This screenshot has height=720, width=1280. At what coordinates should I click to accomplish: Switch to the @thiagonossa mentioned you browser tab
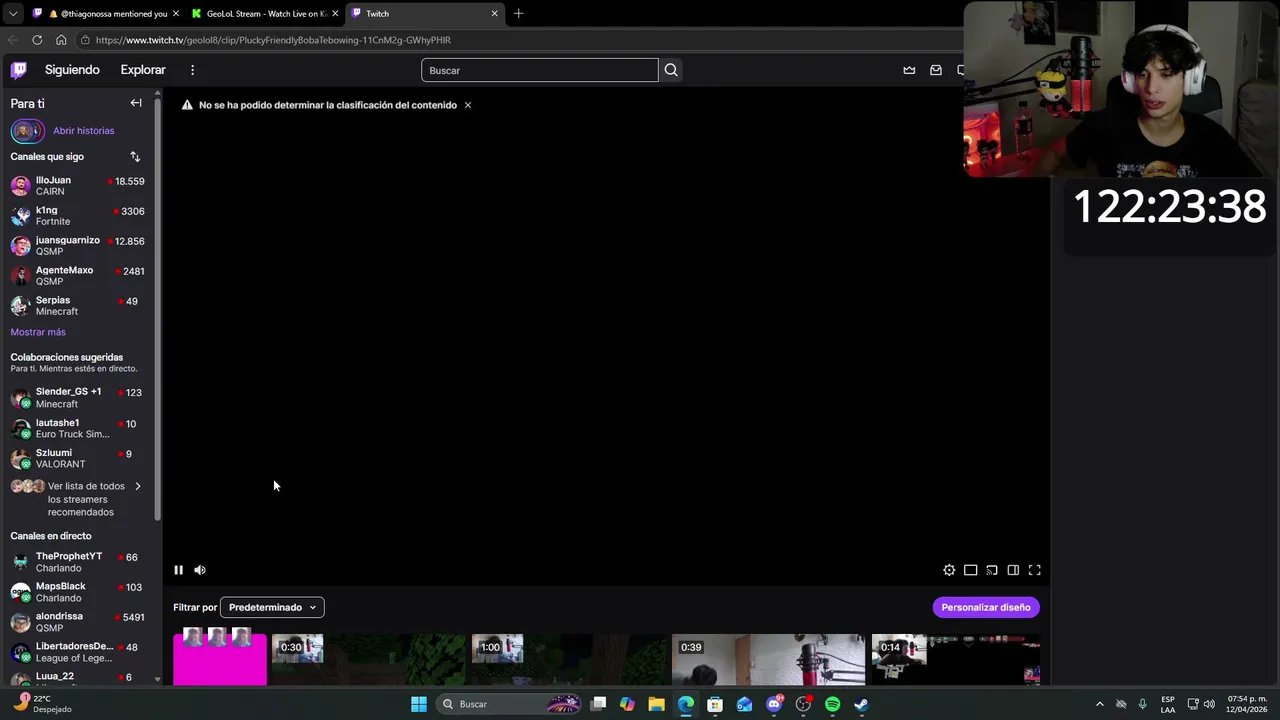[x=105, y=14]
